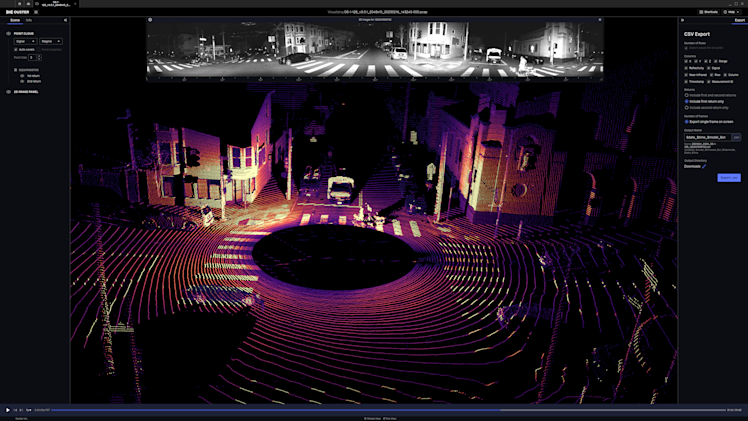Open the playback speed selector
The image size is (748, 421).
29,410
